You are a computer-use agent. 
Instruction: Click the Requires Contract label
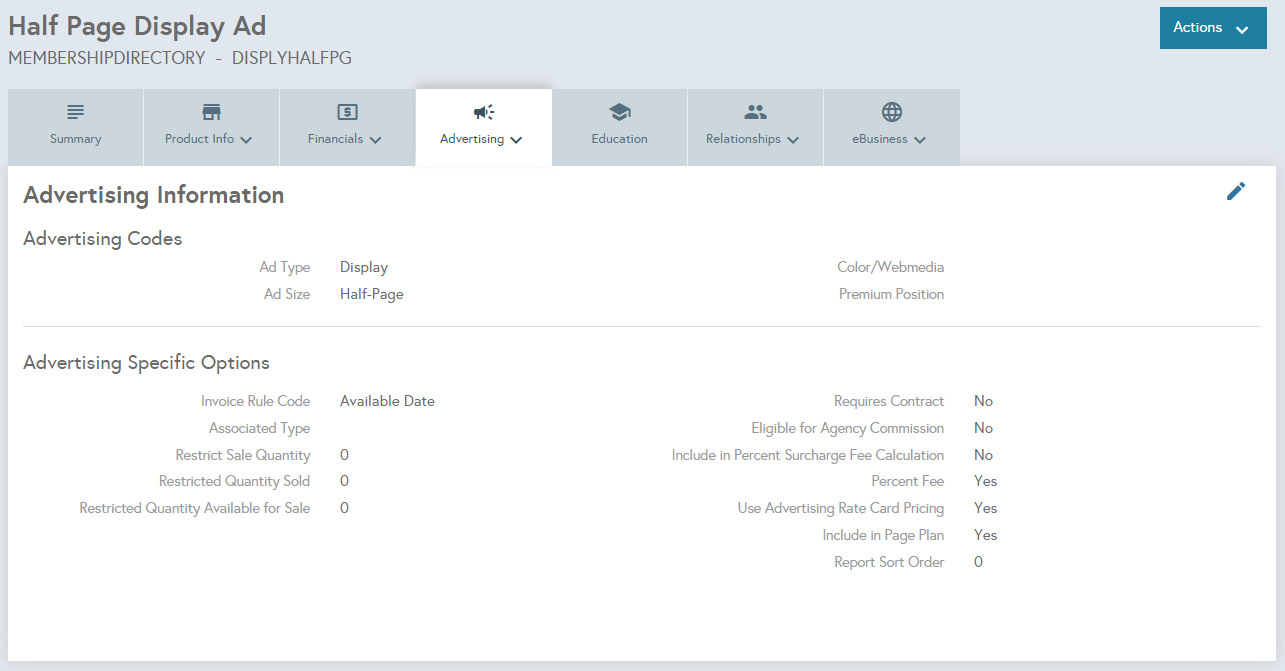pos(889,401)
